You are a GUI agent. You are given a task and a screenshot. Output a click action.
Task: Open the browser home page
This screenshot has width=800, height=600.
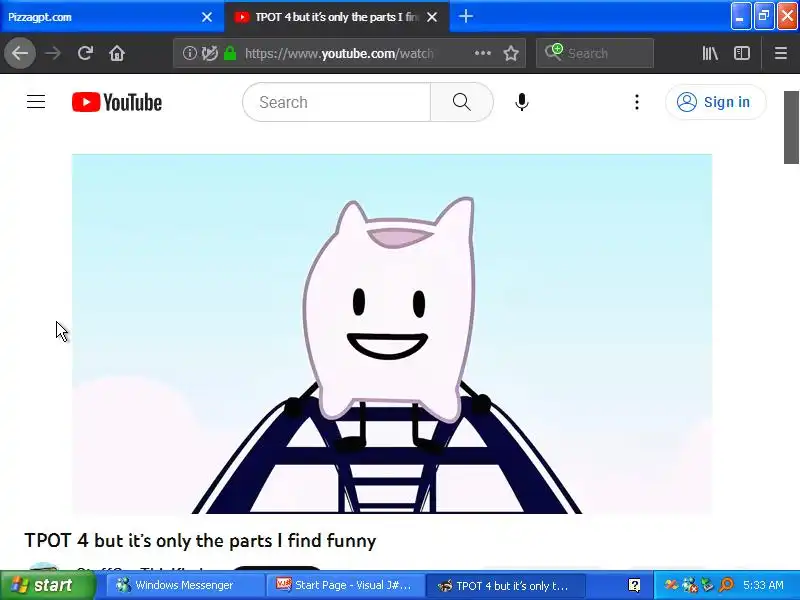[117, 53]
